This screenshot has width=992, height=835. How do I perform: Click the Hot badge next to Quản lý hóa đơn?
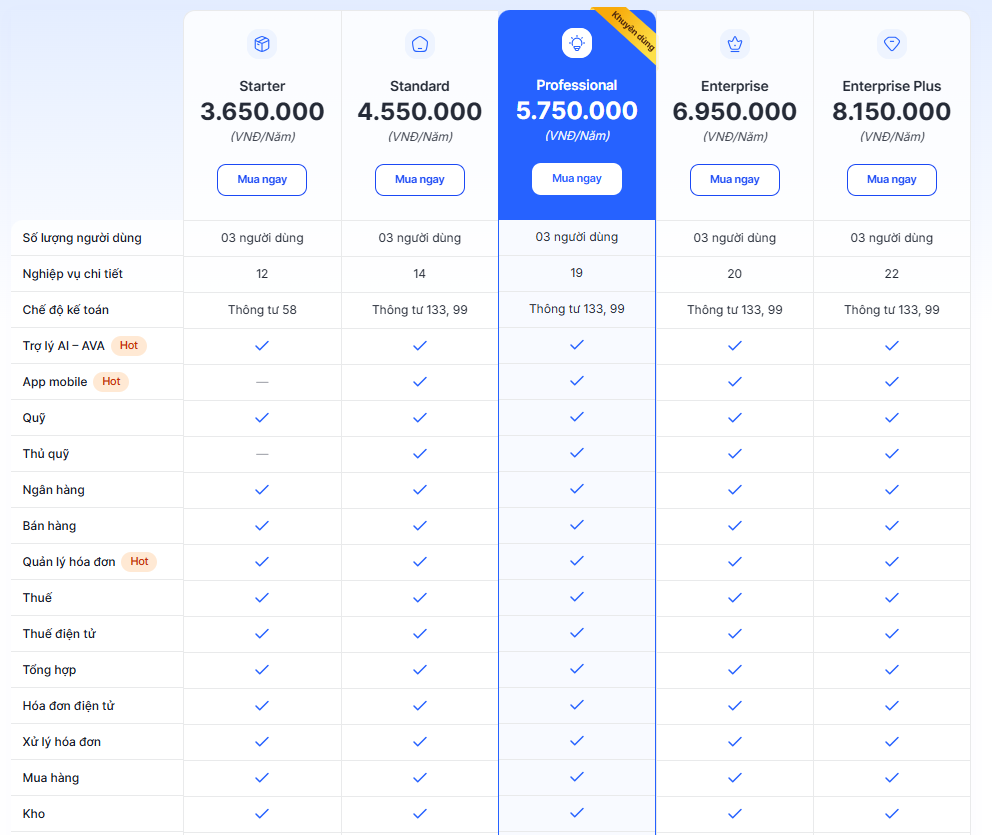coord(139,562)
